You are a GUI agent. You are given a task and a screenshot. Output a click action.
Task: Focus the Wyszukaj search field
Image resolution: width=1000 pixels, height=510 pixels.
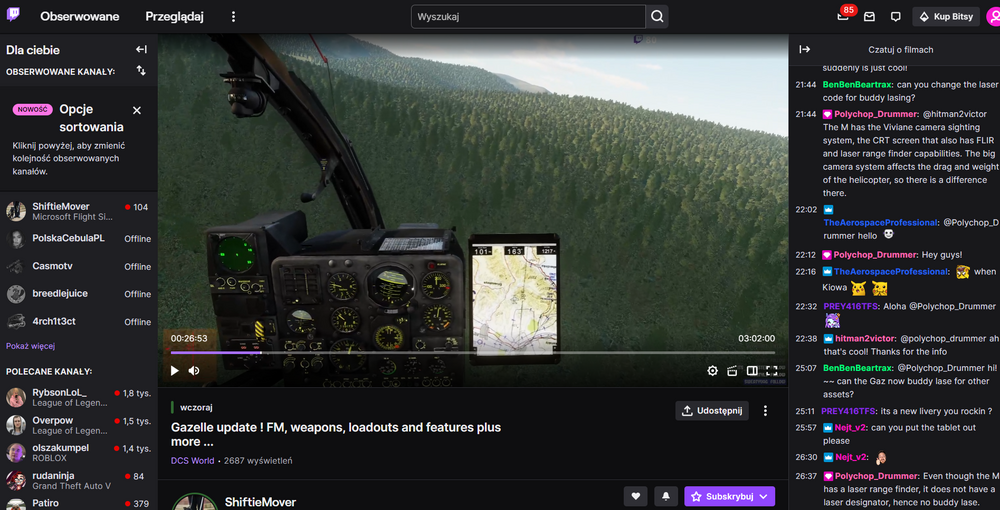(x=528, y=17)
